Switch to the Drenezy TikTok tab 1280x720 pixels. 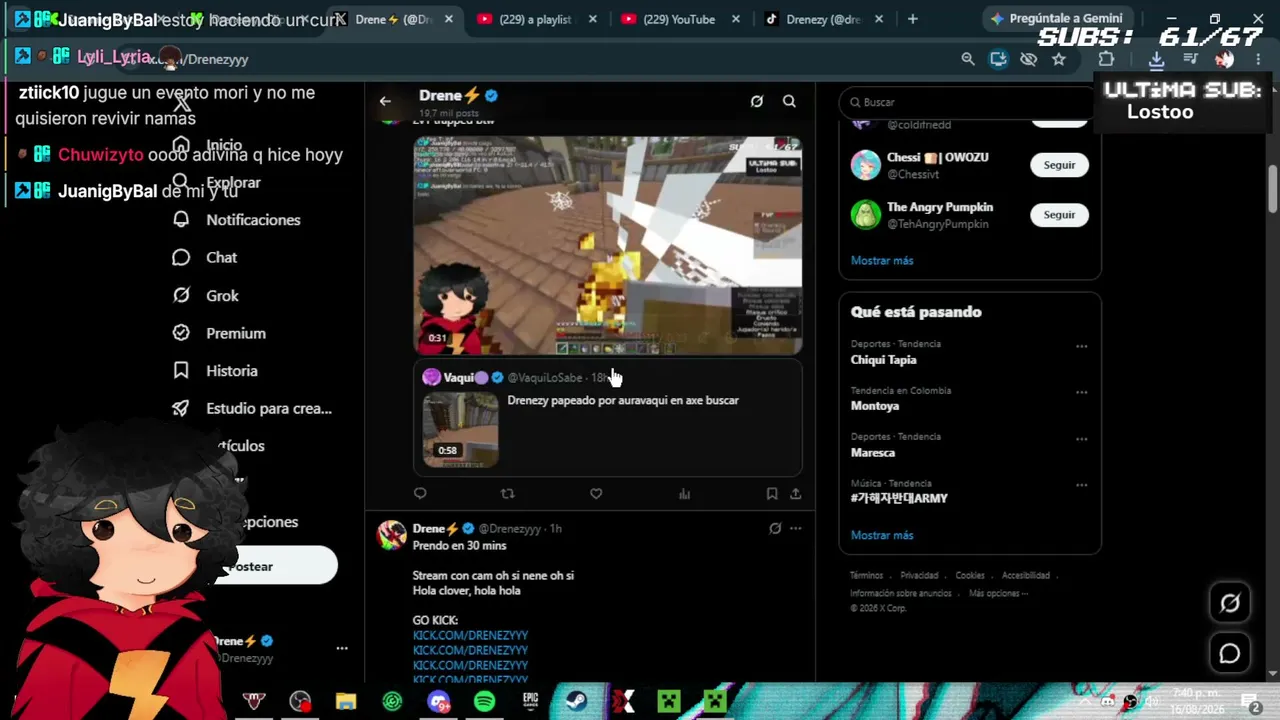coord(825,19)
